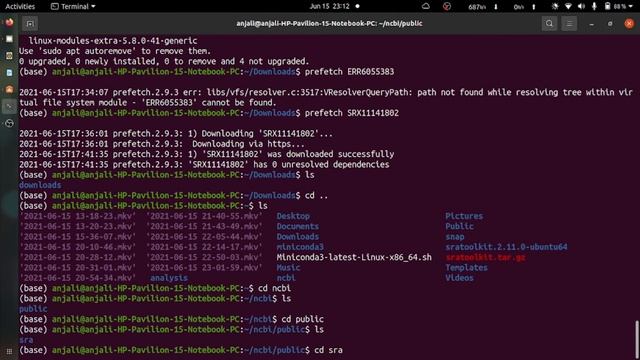Click 'Downloads' in home directory listing
The image size is (640, 360).
298,237
